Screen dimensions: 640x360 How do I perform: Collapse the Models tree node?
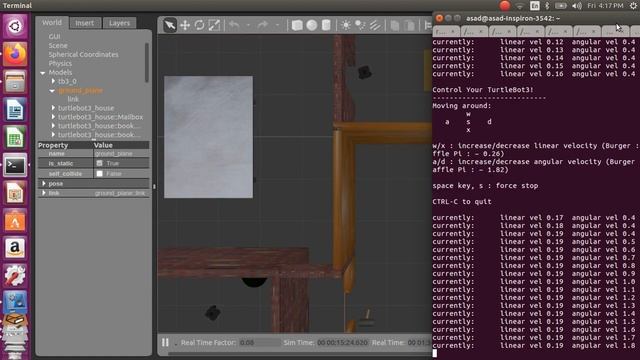(43, 73)
